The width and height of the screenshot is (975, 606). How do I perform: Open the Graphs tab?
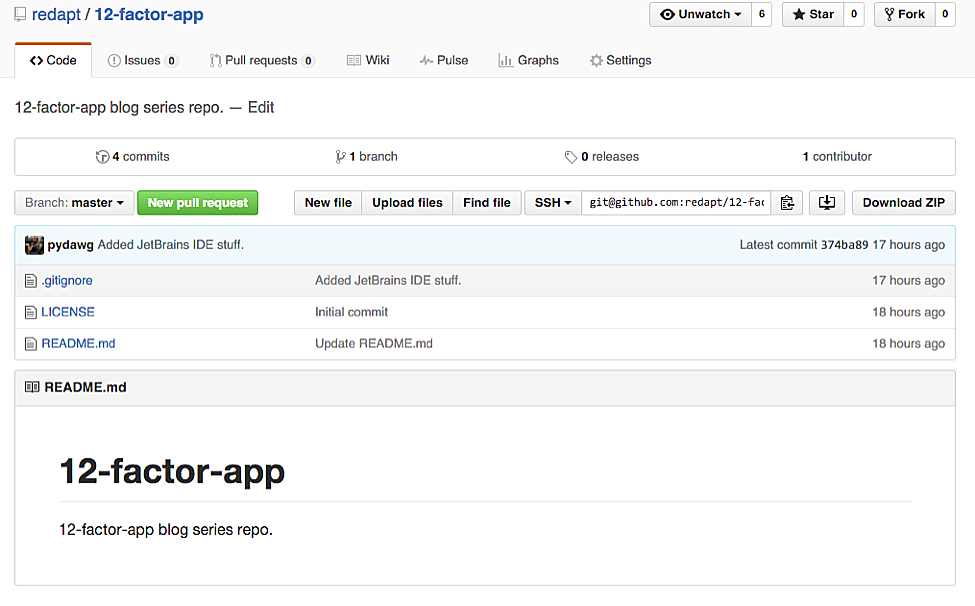click(529, 60)
